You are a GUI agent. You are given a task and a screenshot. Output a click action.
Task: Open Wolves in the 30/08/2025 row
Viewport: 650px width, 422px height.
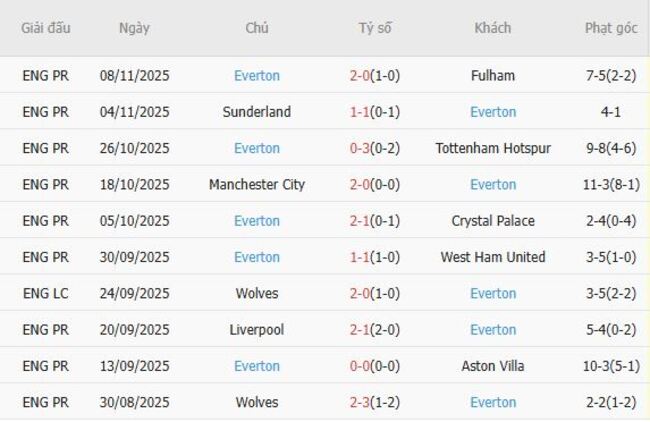[257, 403]
